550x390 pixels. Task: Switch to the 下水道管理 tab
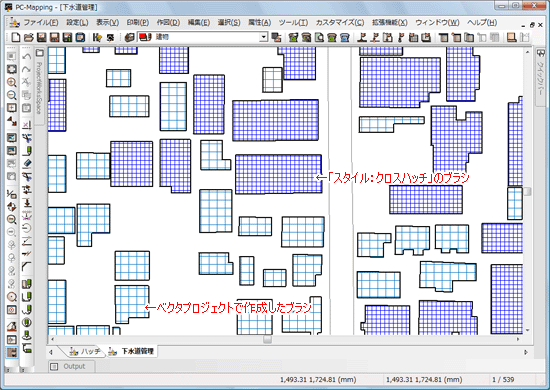click(133, 351)
